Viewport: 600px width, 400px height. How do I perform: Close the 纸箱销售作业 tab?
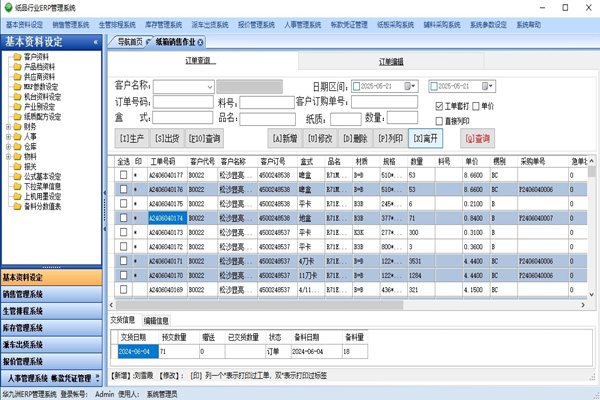coord(201,42)
